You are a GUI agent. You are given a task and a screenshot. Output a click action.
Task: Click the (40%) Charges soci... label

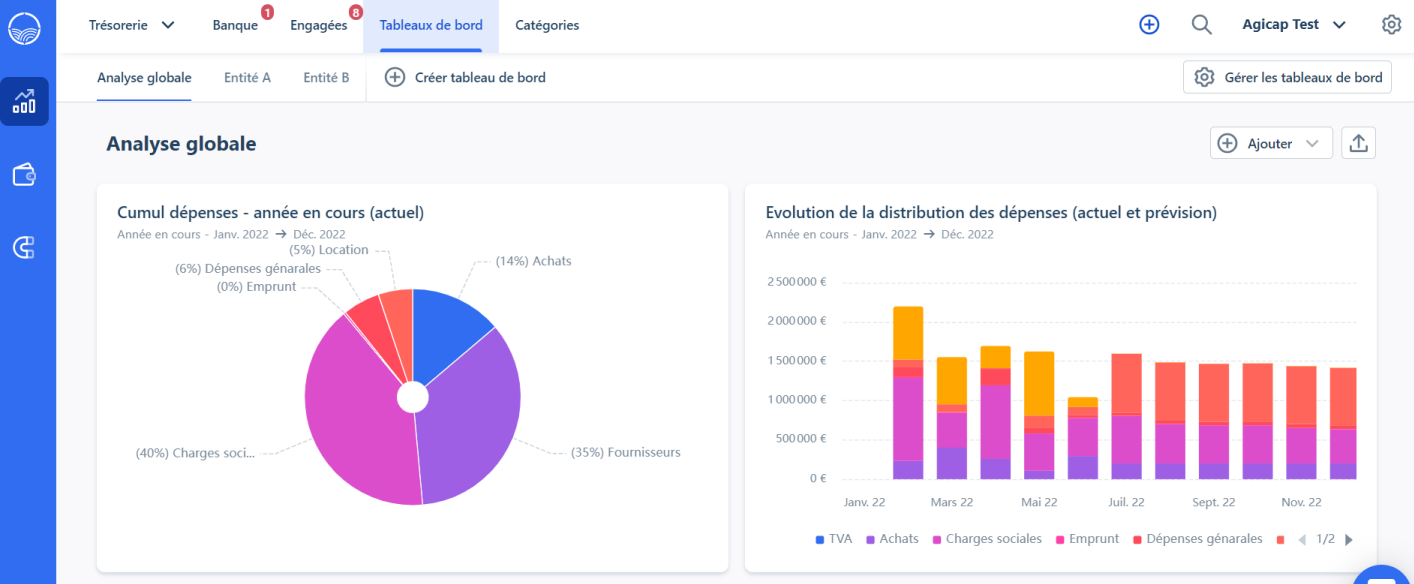coord(195,453)
